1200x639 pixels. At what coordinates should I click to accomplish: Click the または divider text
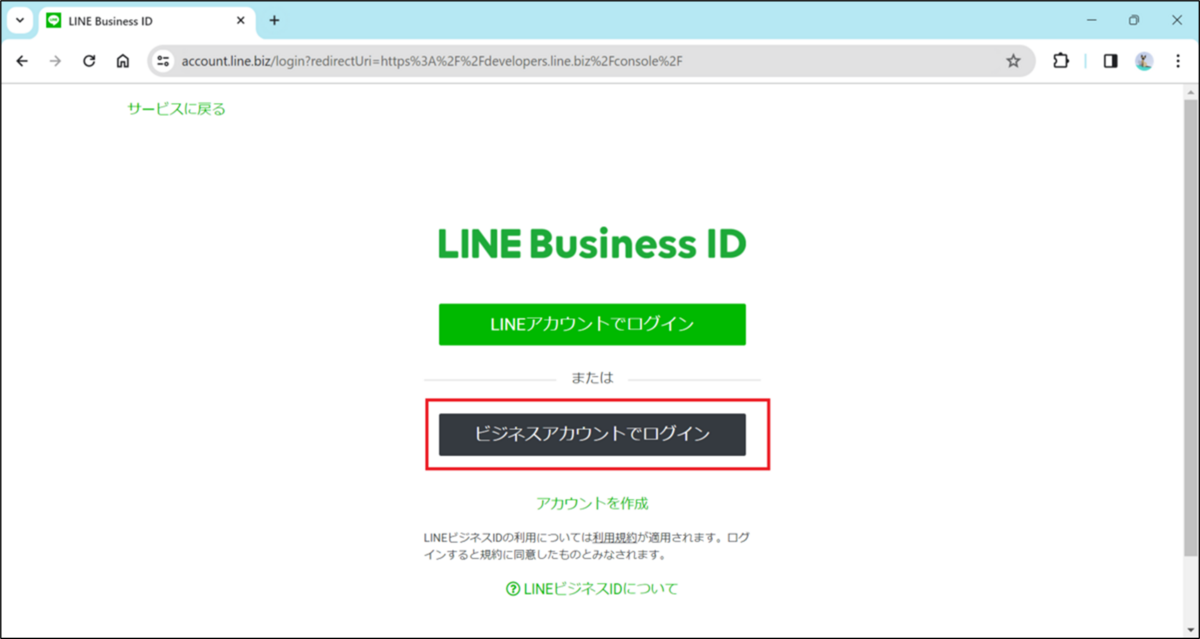point(592,378)
